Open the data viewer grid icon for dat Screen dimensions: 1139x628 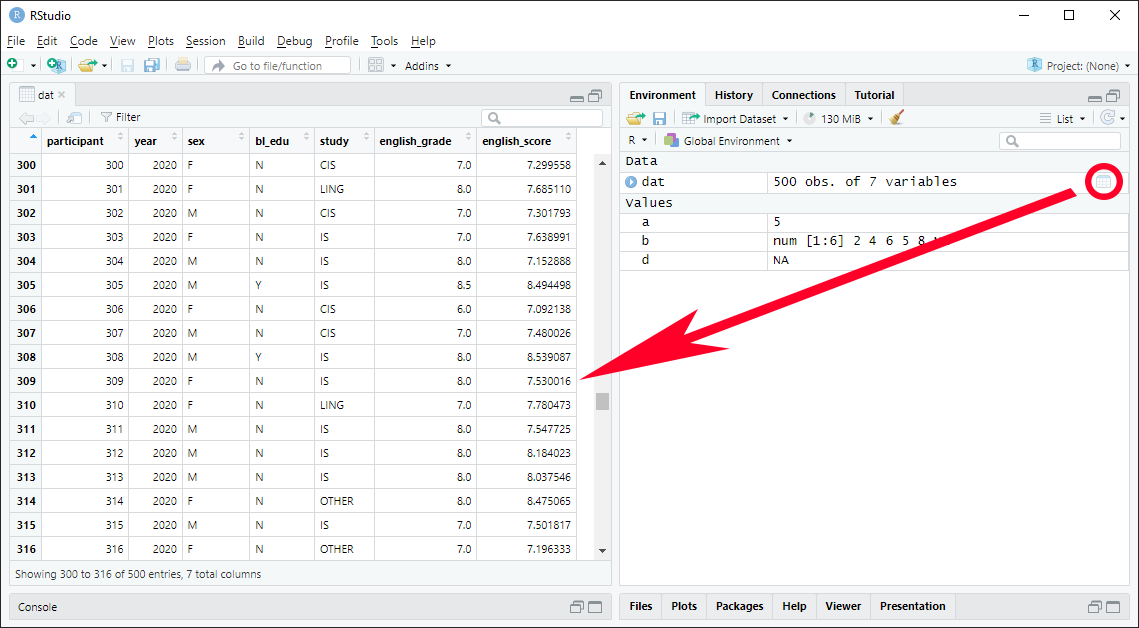pos(1103,182)
